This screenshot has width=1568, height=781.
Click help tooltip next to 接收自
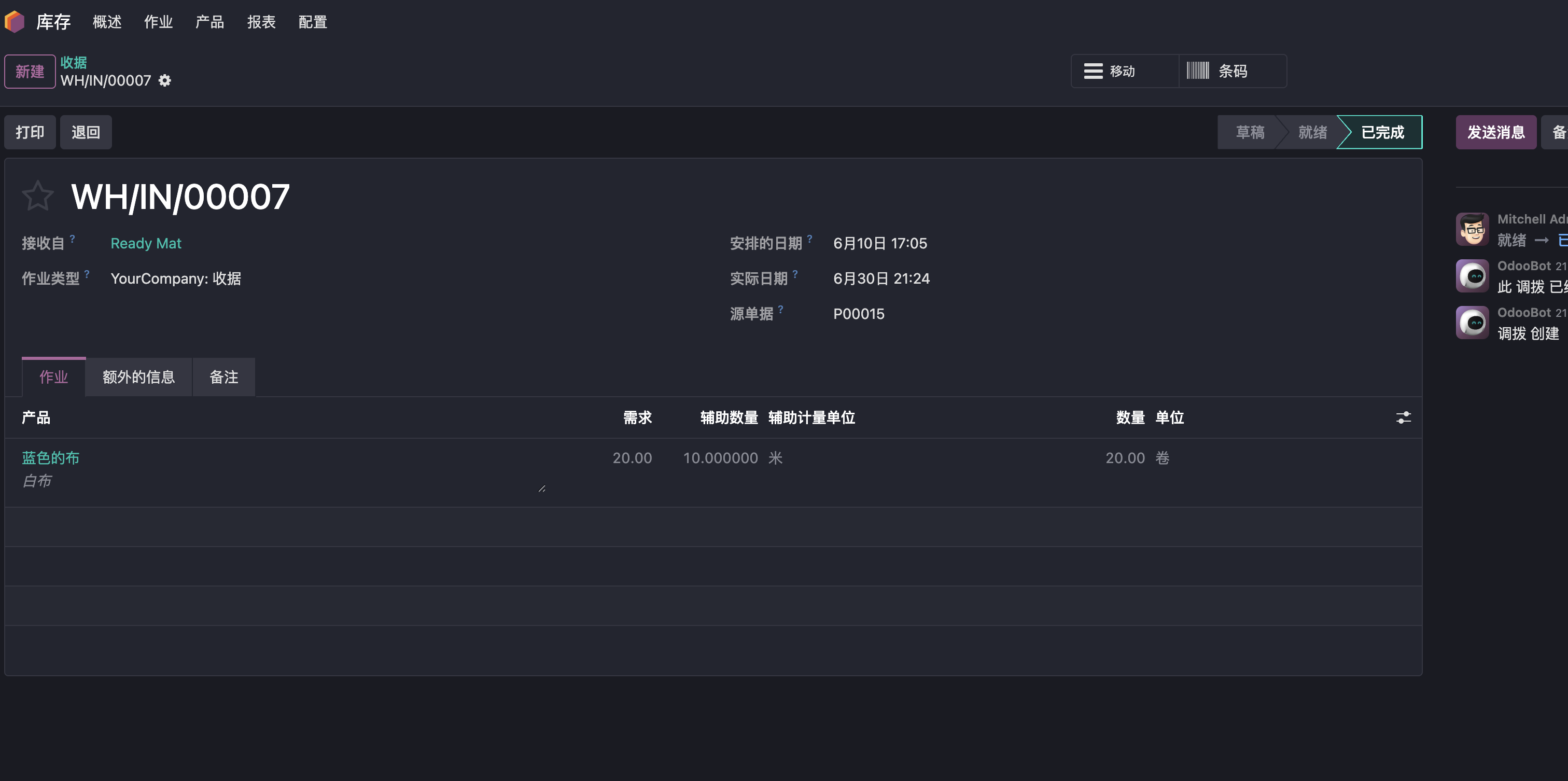73,239
